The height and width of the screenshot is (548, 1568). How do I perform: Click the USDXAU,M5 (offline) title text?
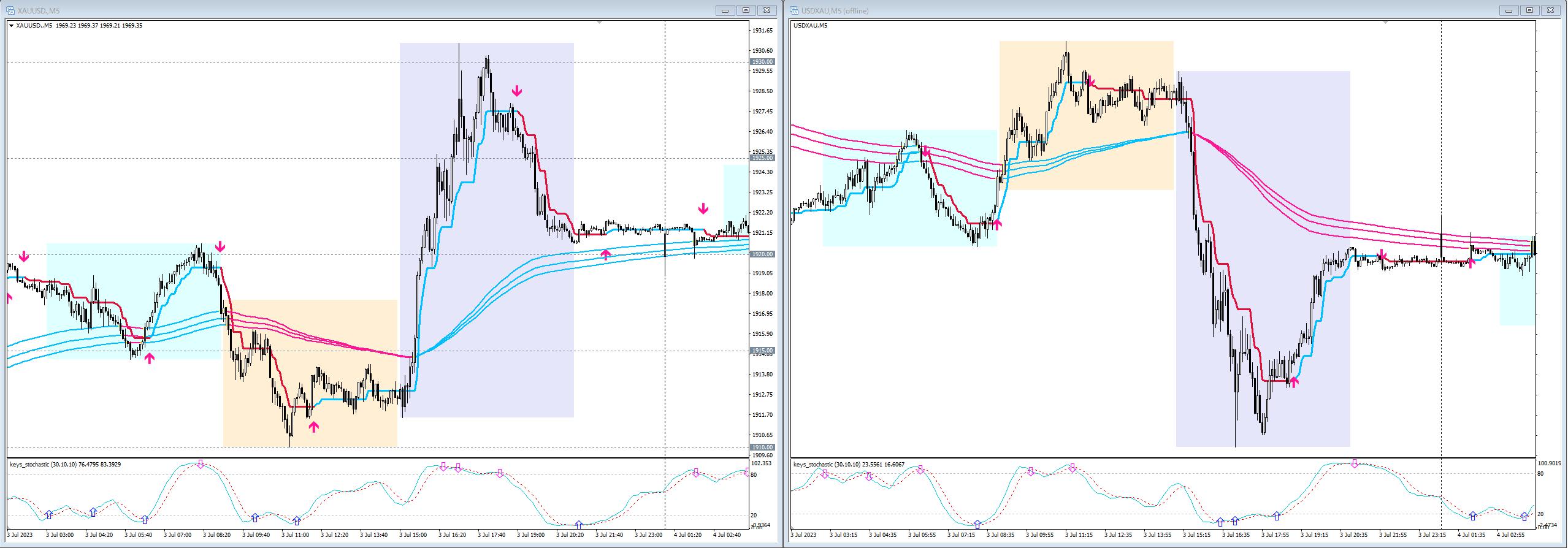point(835,11)
